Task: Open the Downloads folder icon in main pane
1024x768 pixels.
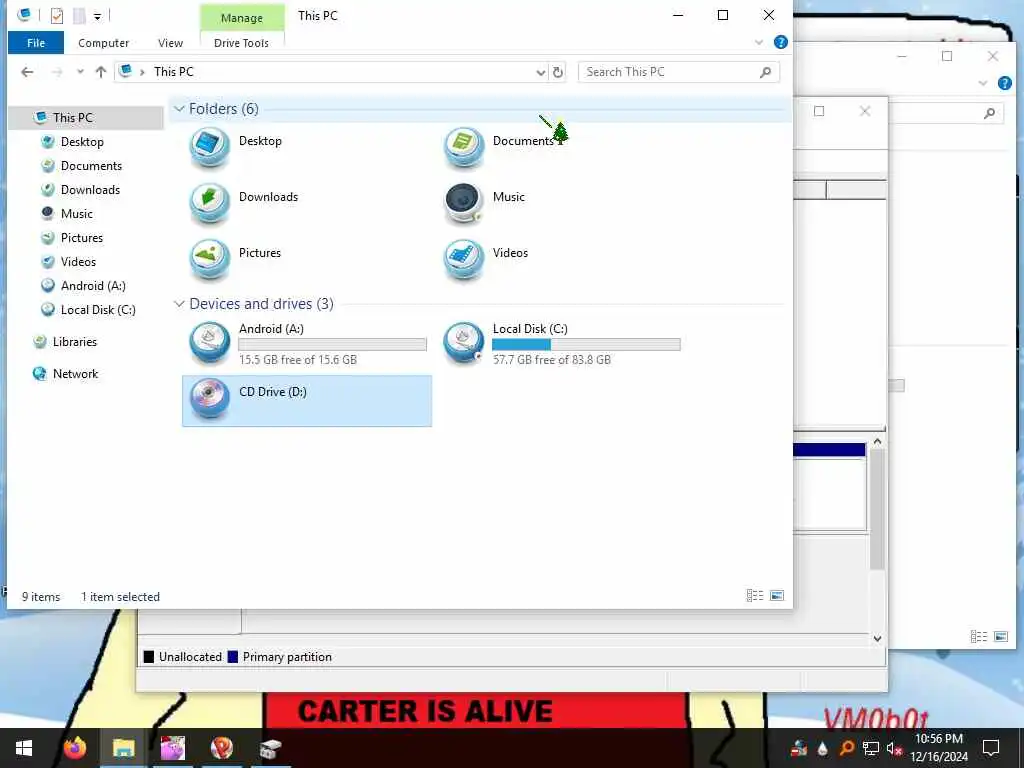Action: [x=209, y=203]
